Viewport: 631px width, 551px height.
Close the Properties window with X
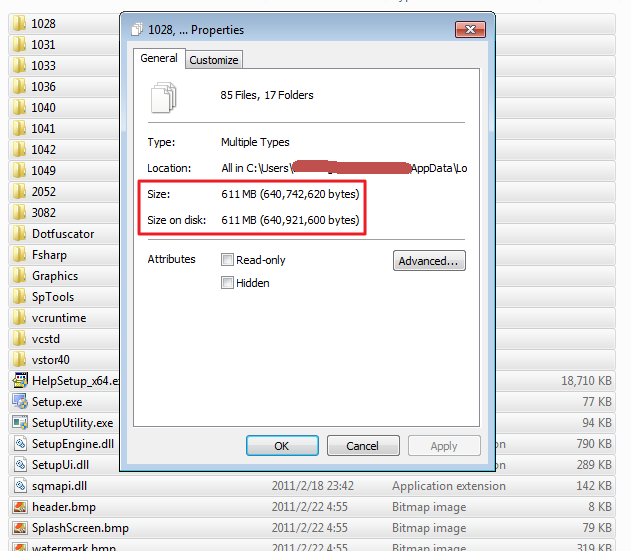[x=470, y=29]
